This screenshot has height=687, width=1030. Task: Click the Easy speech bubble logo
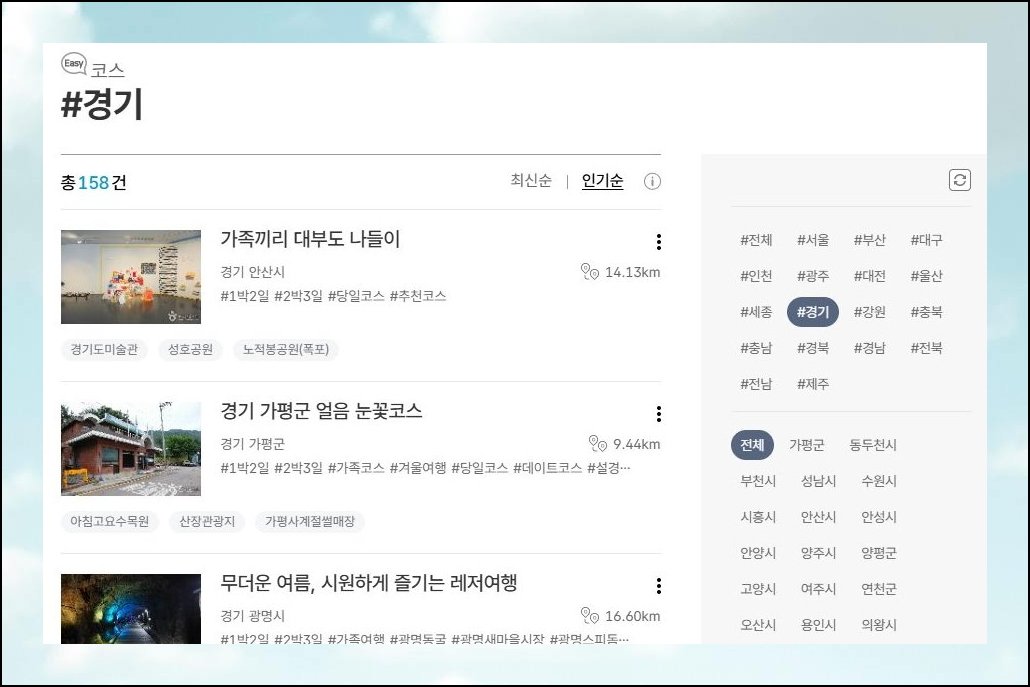click(x=74, y=64)
